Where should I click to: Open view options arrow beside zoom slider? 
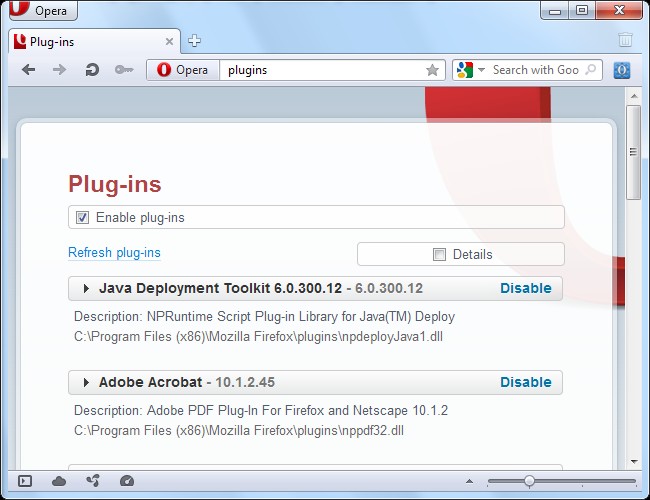(469, 481)
